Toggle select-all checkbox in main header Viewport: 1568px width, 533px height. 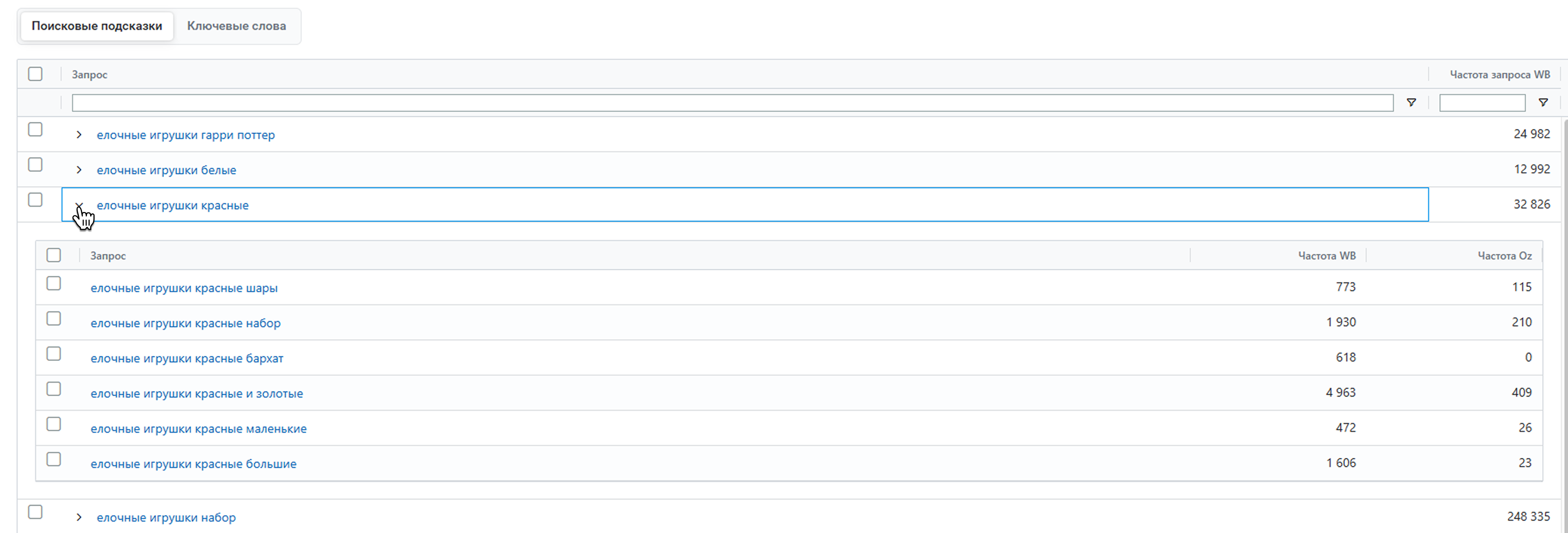pos(35,74)
